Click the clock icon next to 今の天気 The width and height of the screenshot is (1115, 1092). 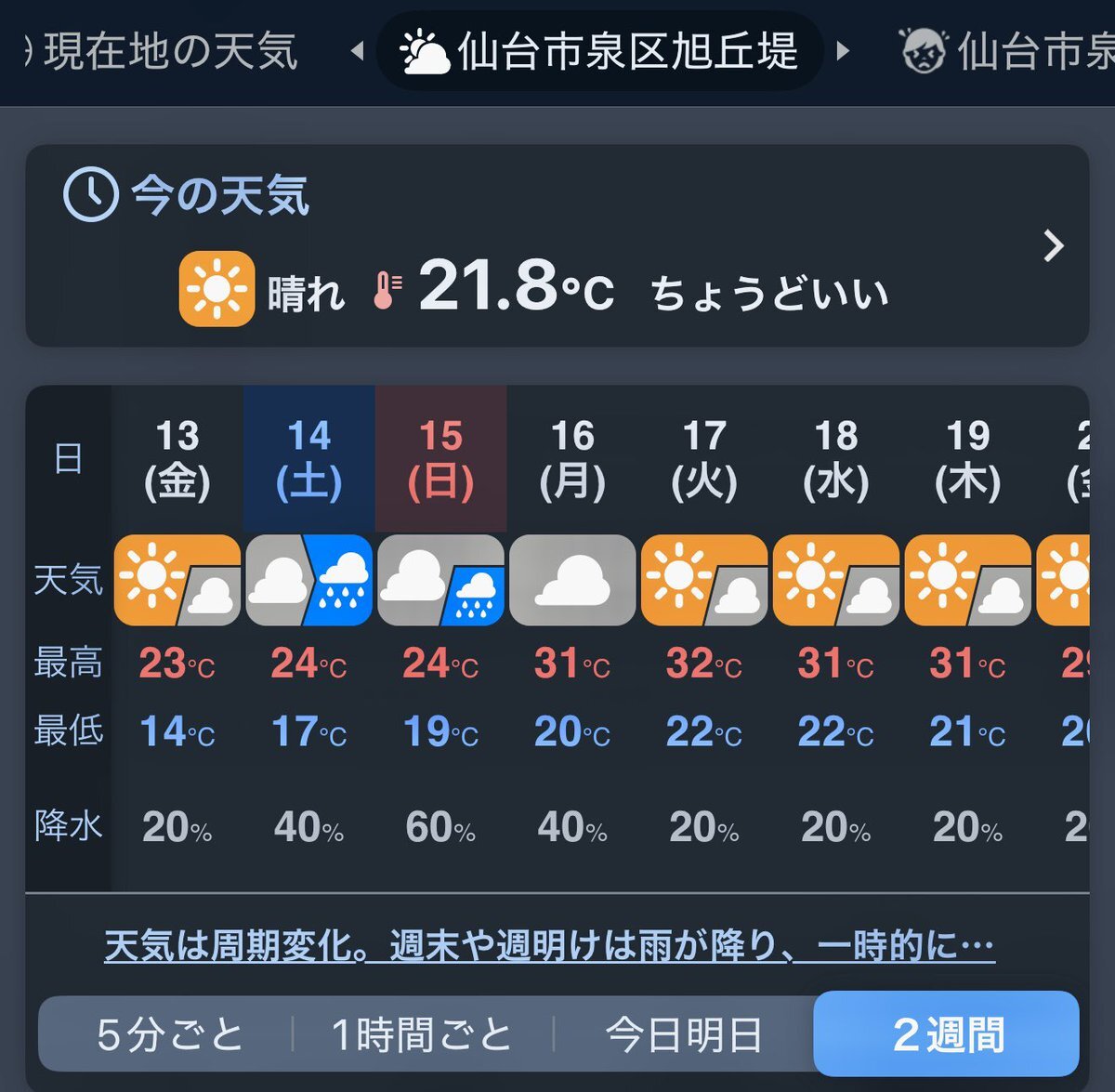[90, 194]
